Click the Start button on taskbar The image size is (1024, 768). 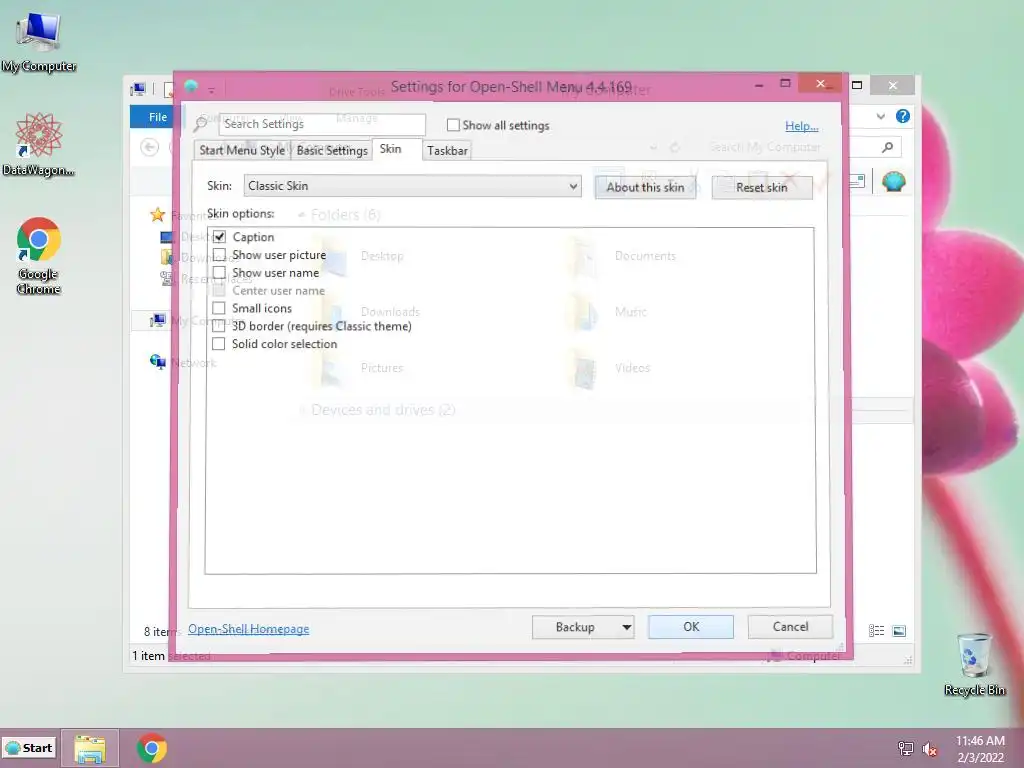pos(29,748)
